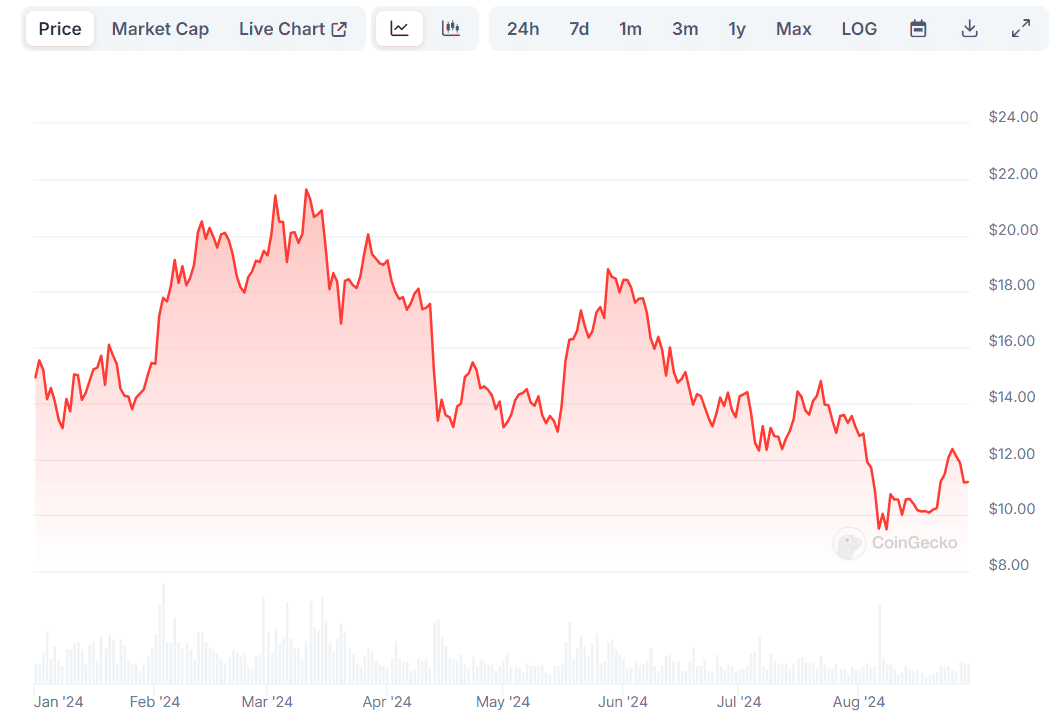Click the CoinGecko watermark logo
The image size is (1057, 723).
(x=849, y=543)
